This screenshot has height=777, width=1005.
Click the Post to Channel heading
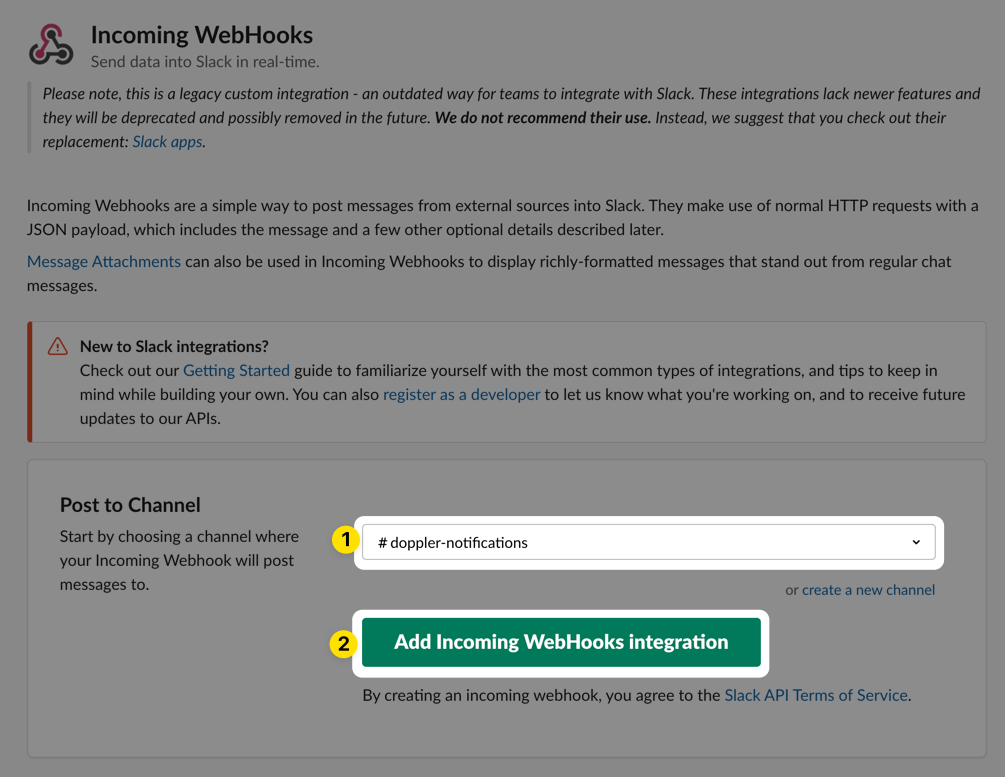tap(130, 505)
